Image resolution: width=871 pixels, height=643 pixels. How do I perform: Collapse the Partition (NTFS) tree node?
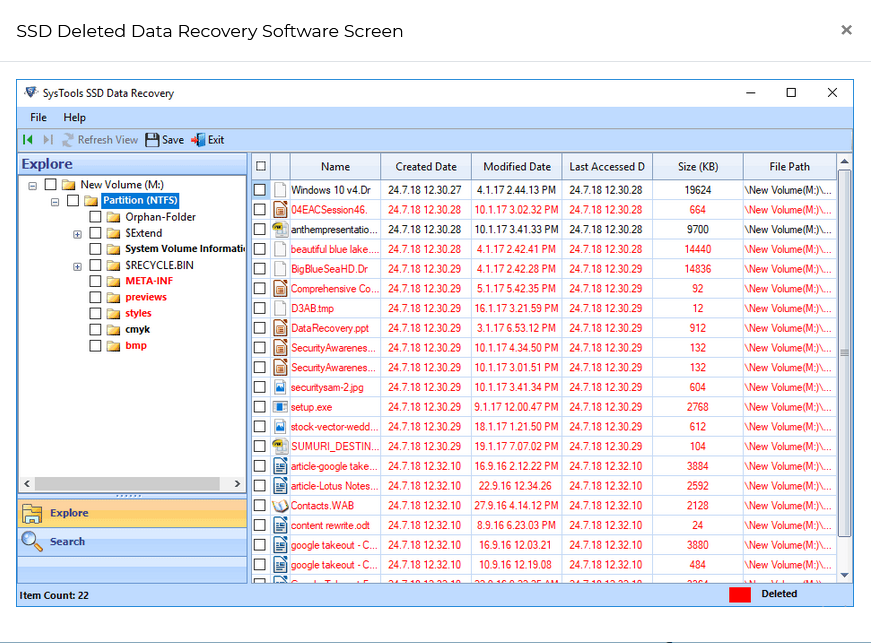pyautogui.click(x=55, y=202)
